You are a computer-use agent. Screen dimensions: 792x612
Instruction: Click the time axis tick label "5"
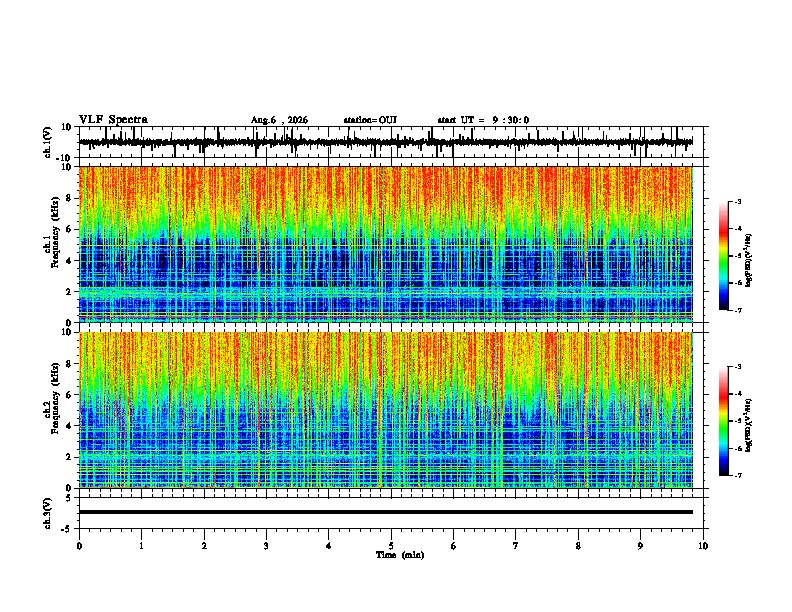(x=391, y=546)
